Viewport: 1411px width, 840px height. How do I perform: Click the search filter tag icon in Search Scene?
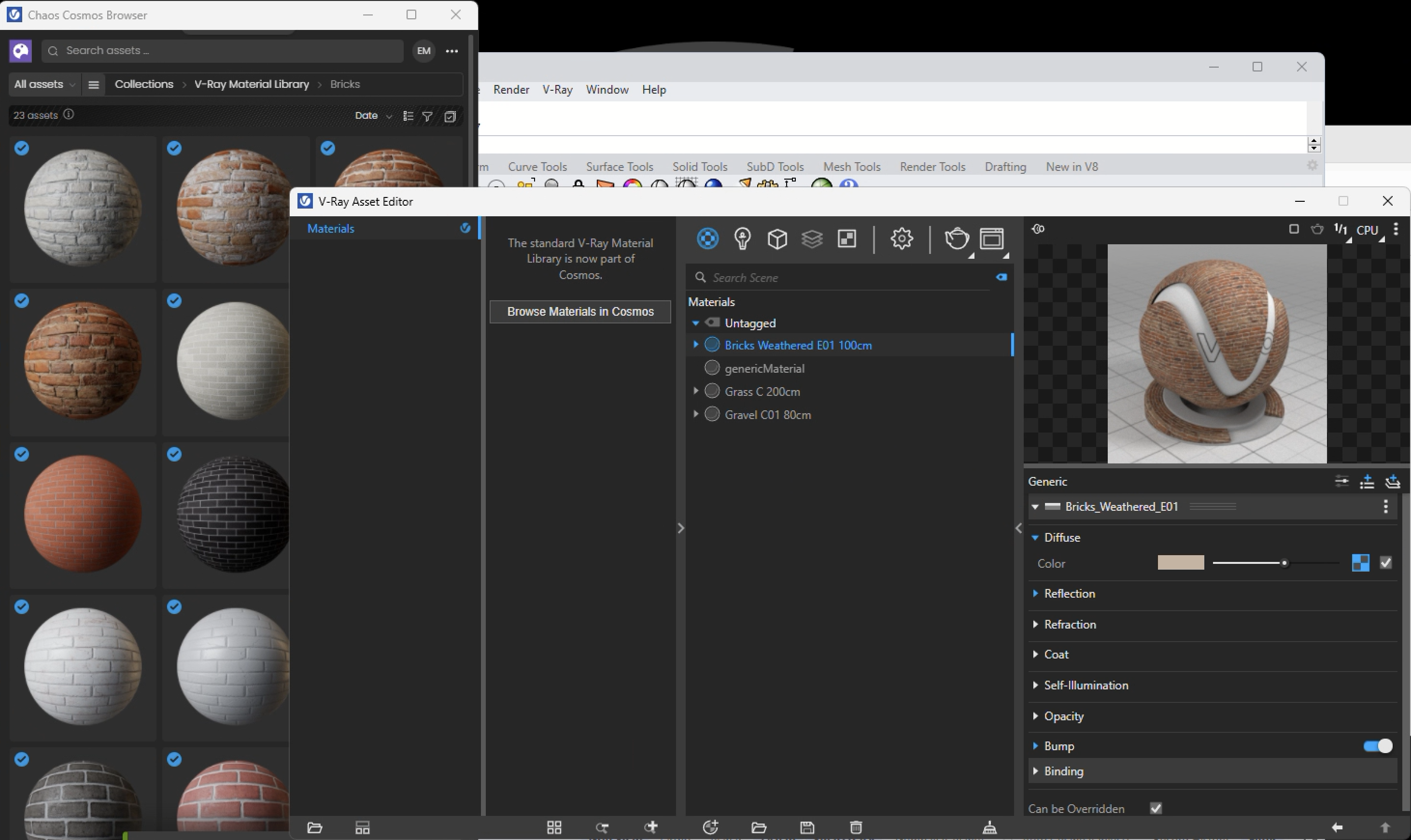1001,277
